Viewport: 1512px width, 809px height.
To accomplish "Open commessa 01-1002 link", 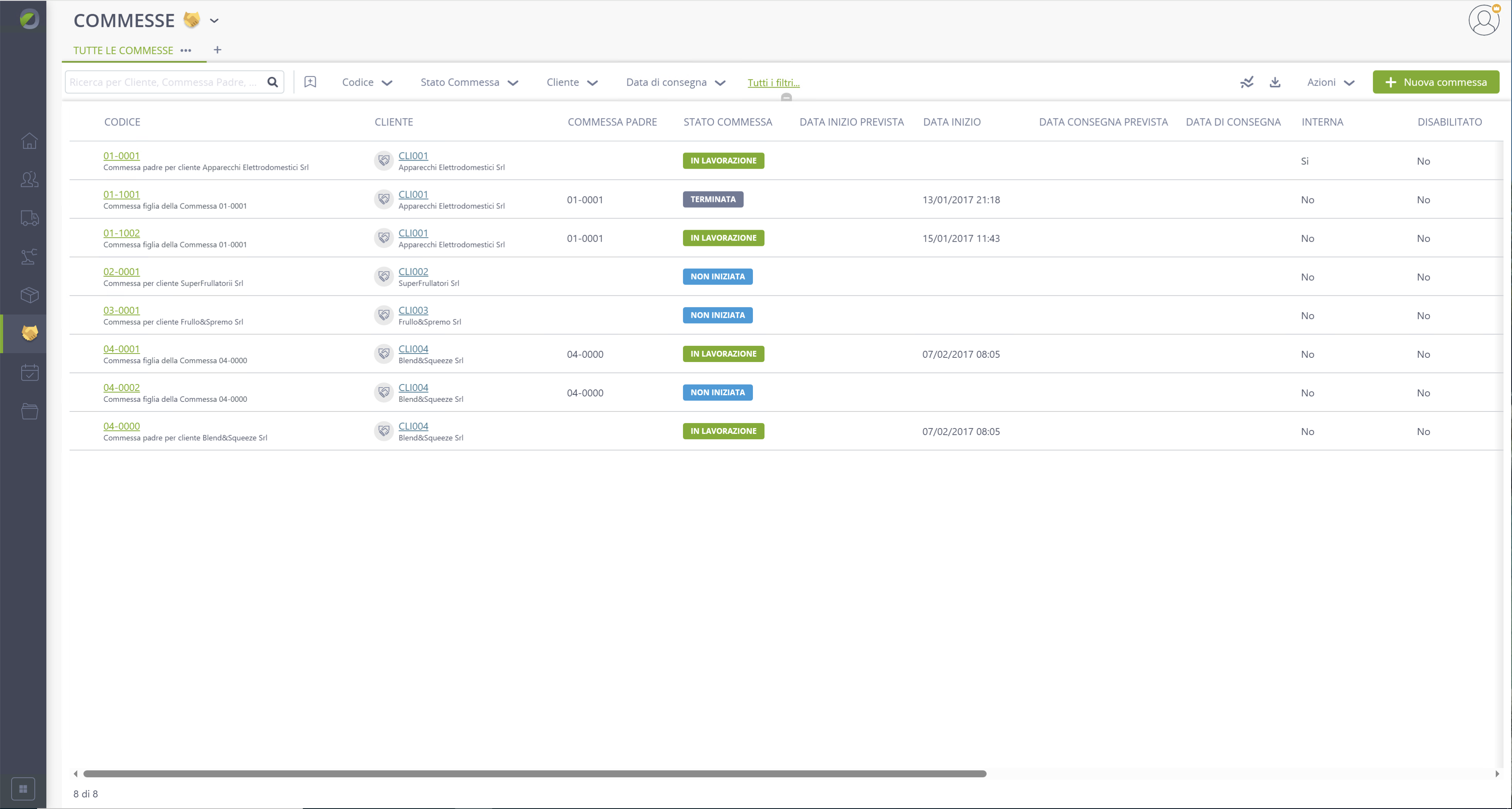I will [x=122, y=233].
